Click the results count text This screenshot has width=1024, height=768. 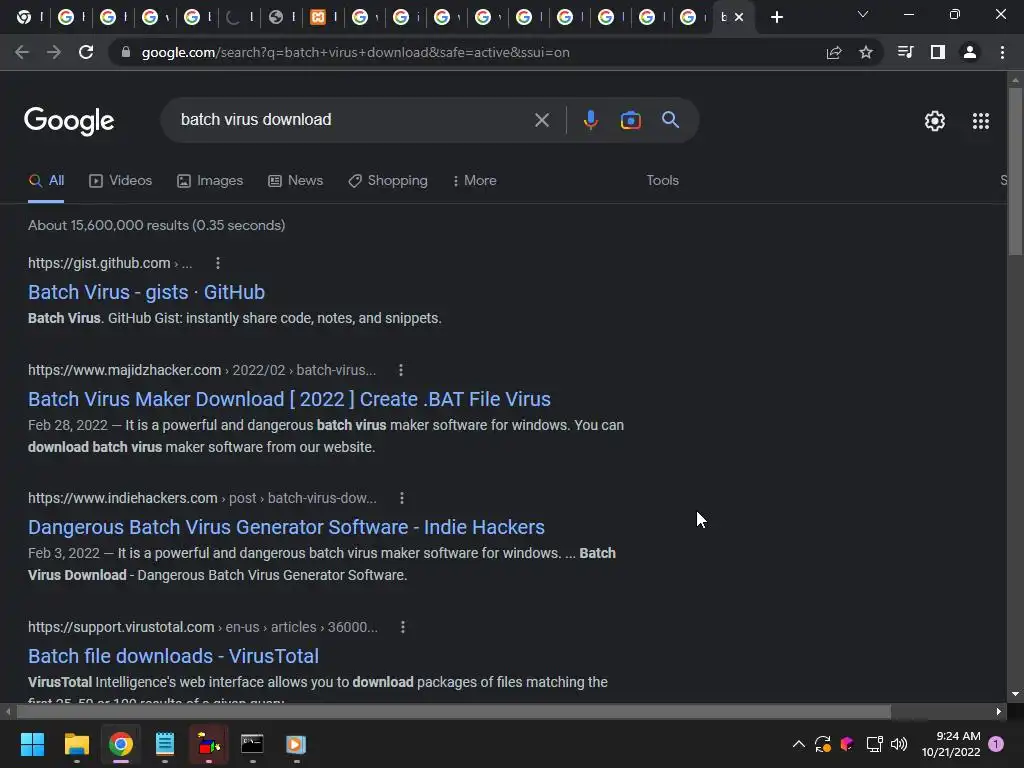[x=157, y=225]
